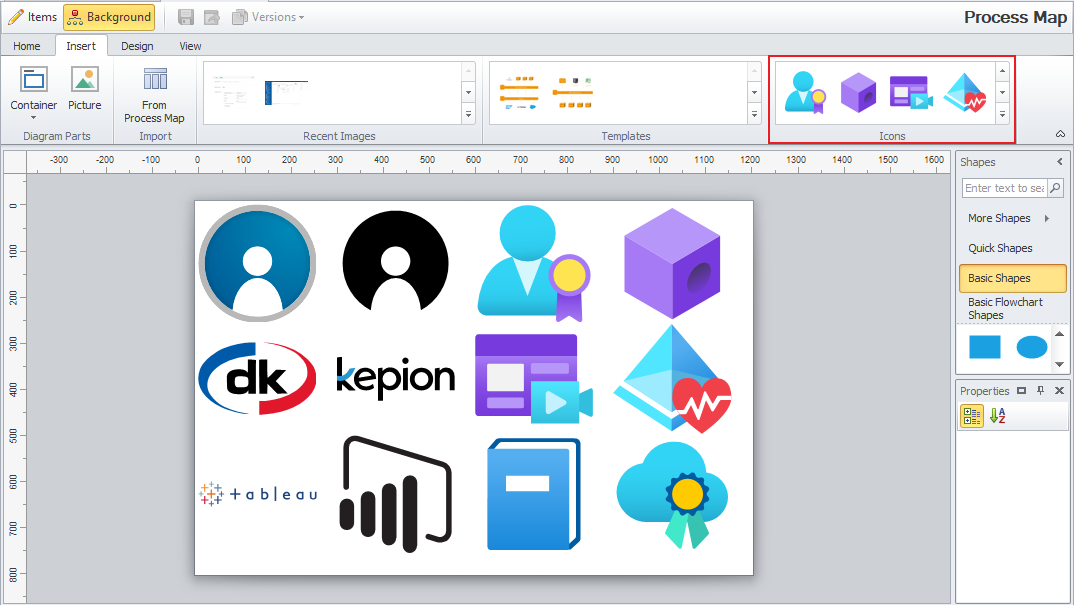Sort properties alphabetically
Screen dimensions: 1074x605
(997, 416)
